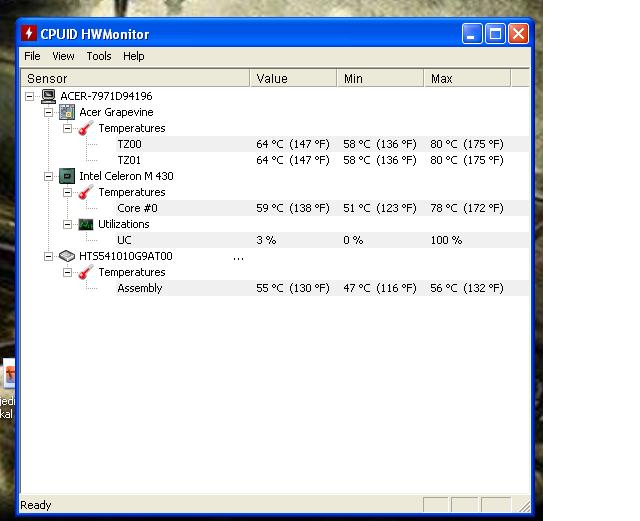The height and width of the screenshot is (521, 640).
Task: Click UC min value 0 %
Action: coord(353,240)
